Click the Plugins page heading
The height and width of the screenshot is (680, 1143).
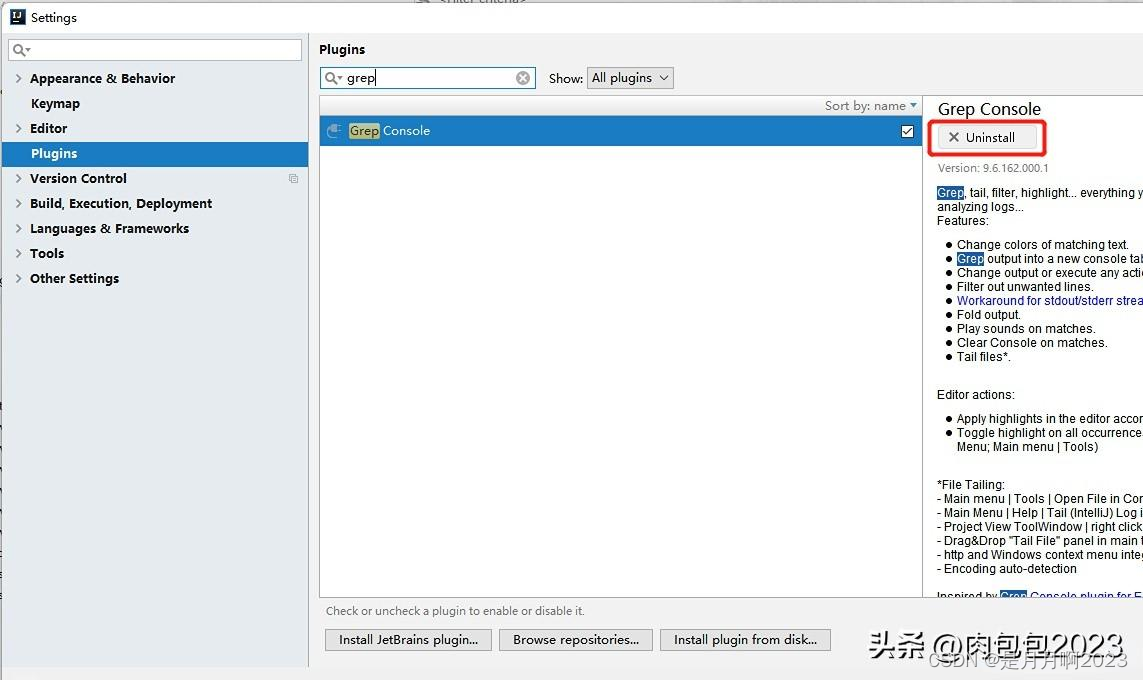pyautogui.click(x=342, y=50)
